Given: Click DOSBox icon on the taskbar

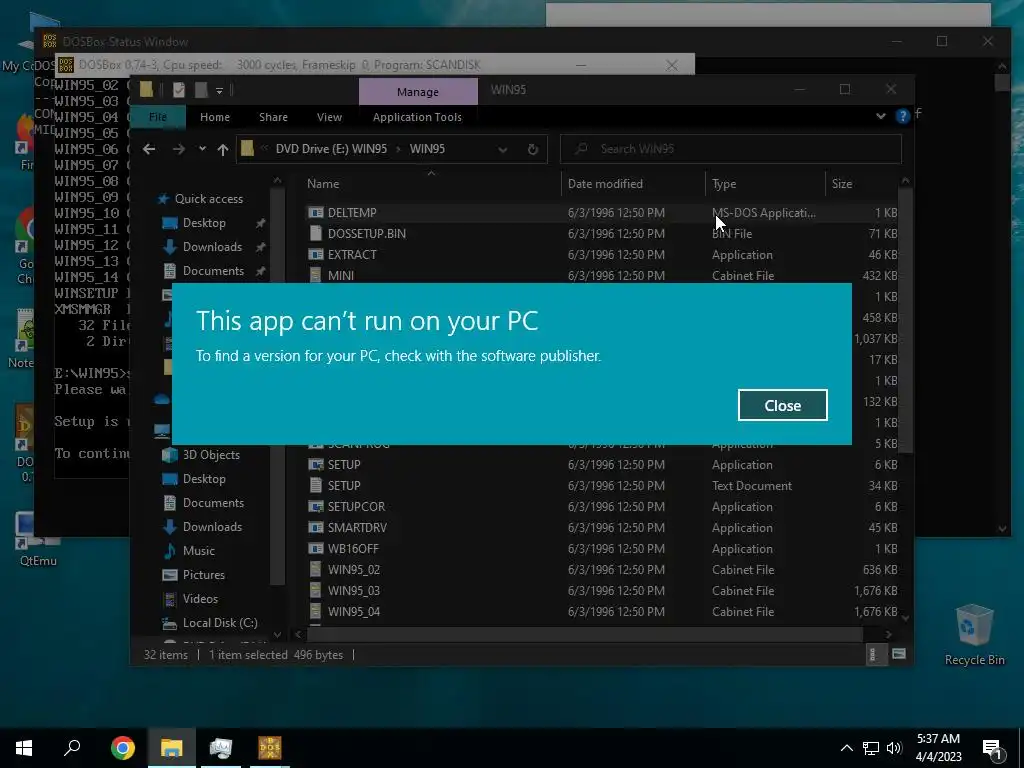Looking at the screenshot, I should tap(270, 748).
